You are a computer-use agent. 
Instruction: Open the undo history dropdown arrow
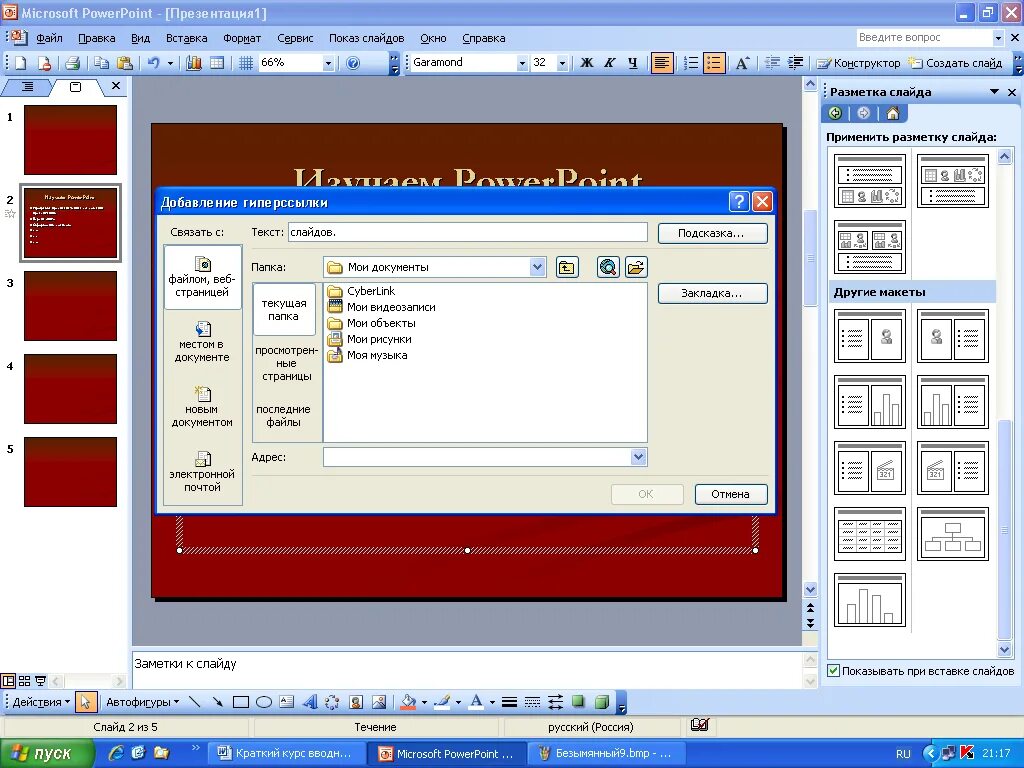170,63
